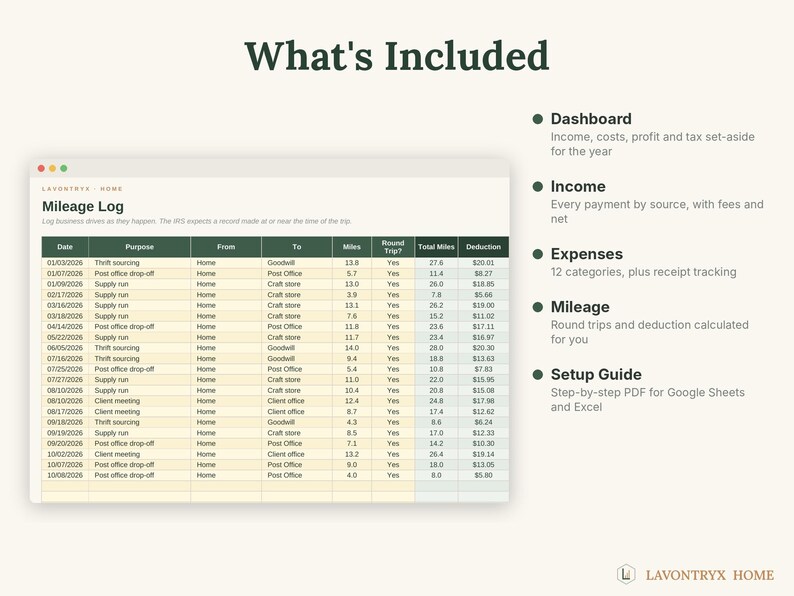This screenshot has width=794, height=596.
Task: Select the $8.27 deduction cell
Action: (483, 273)
